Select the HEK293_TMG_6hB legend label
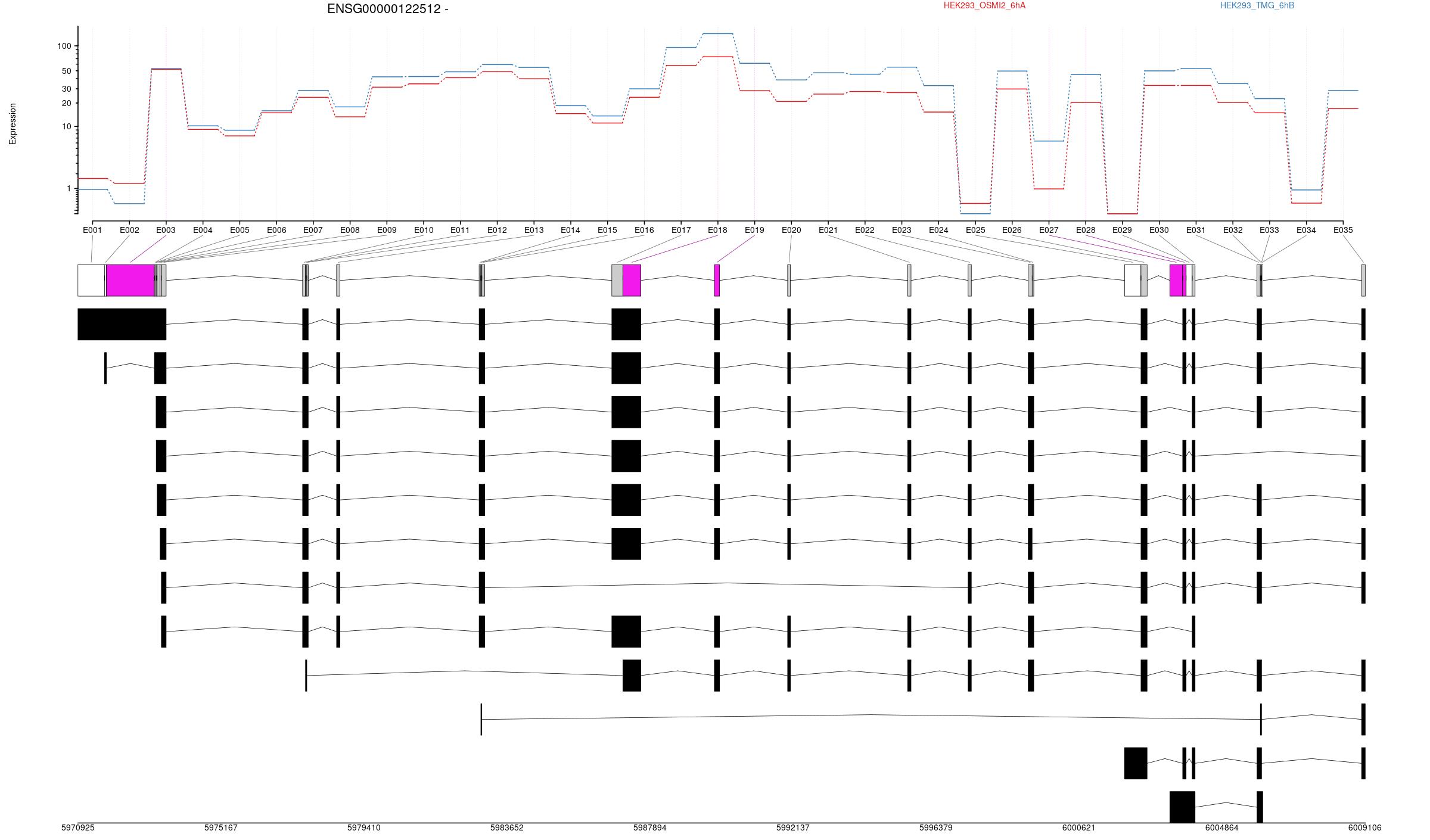 tap(1257, 5)
